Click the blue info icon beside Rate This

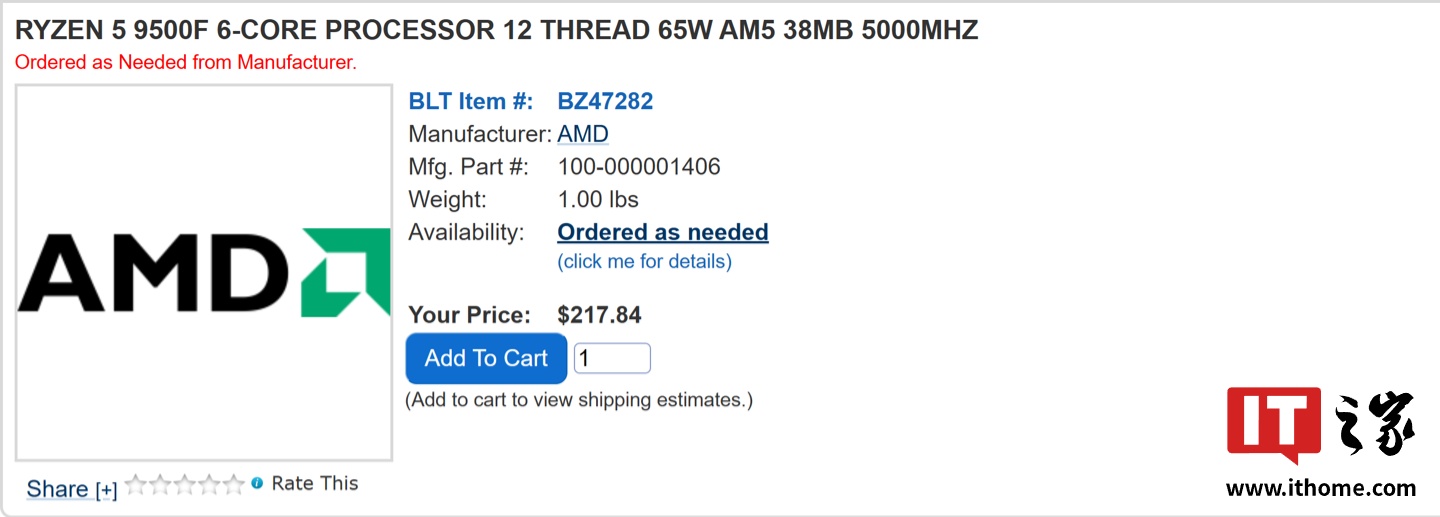(x=257, y=483)
